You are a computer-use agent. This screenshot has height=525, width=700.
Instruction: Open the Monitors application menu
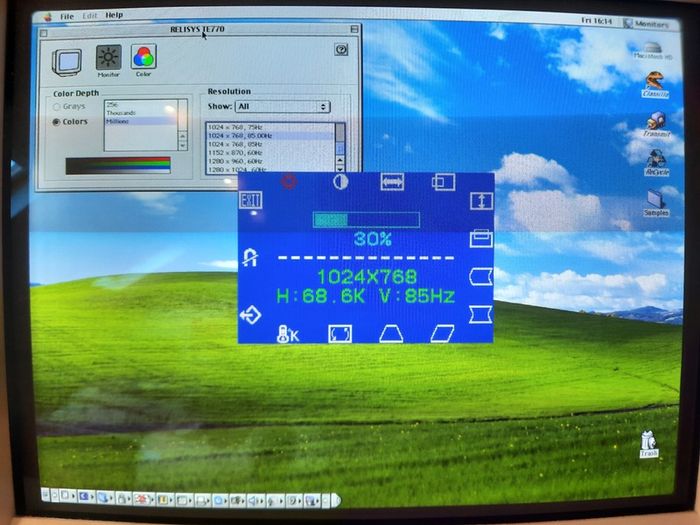tap(647, 24)
